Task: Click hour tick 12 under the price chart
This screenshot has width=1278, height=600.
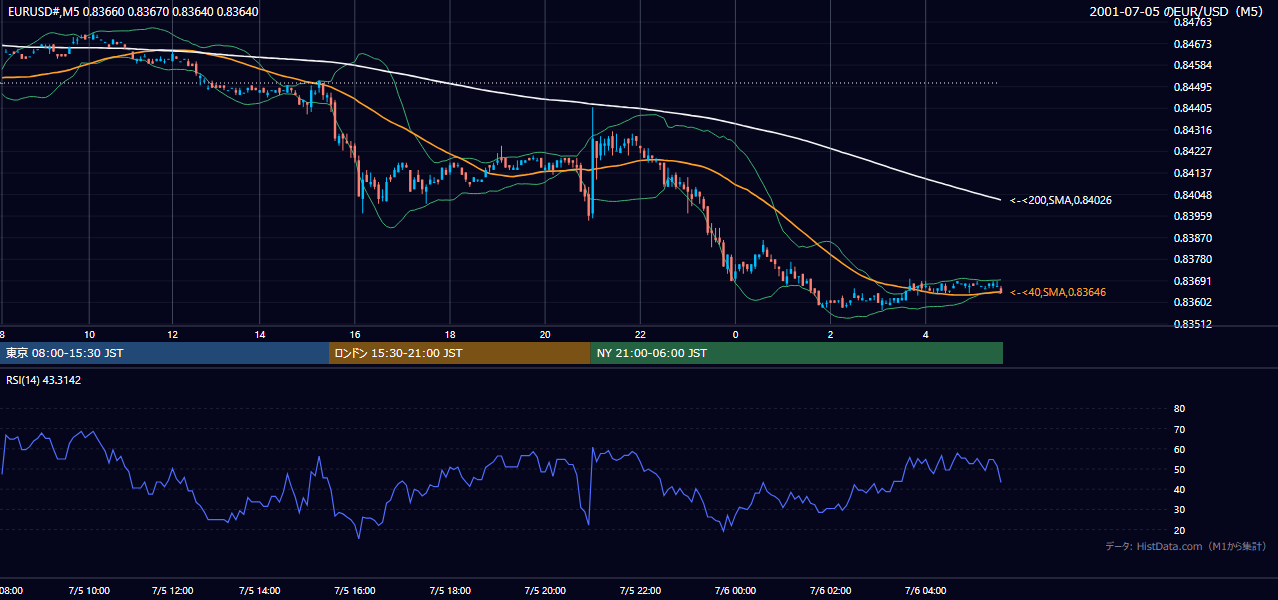Action: pyautogui.click(x=172, y=334)
